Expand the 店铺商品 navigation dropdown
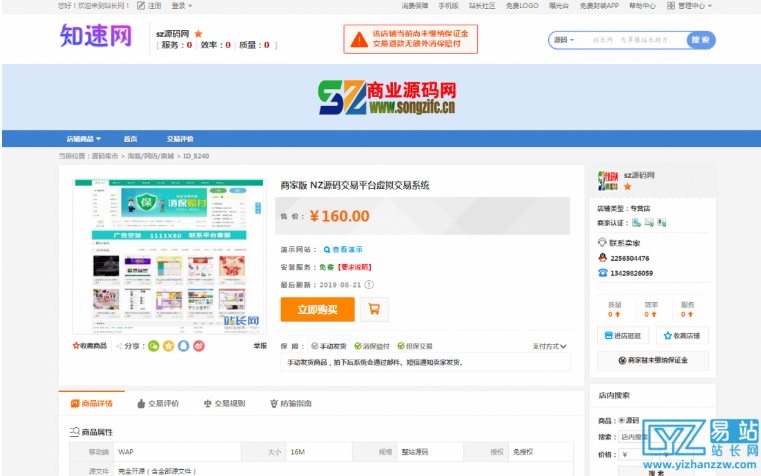761x476 pixels. (83, 139)
